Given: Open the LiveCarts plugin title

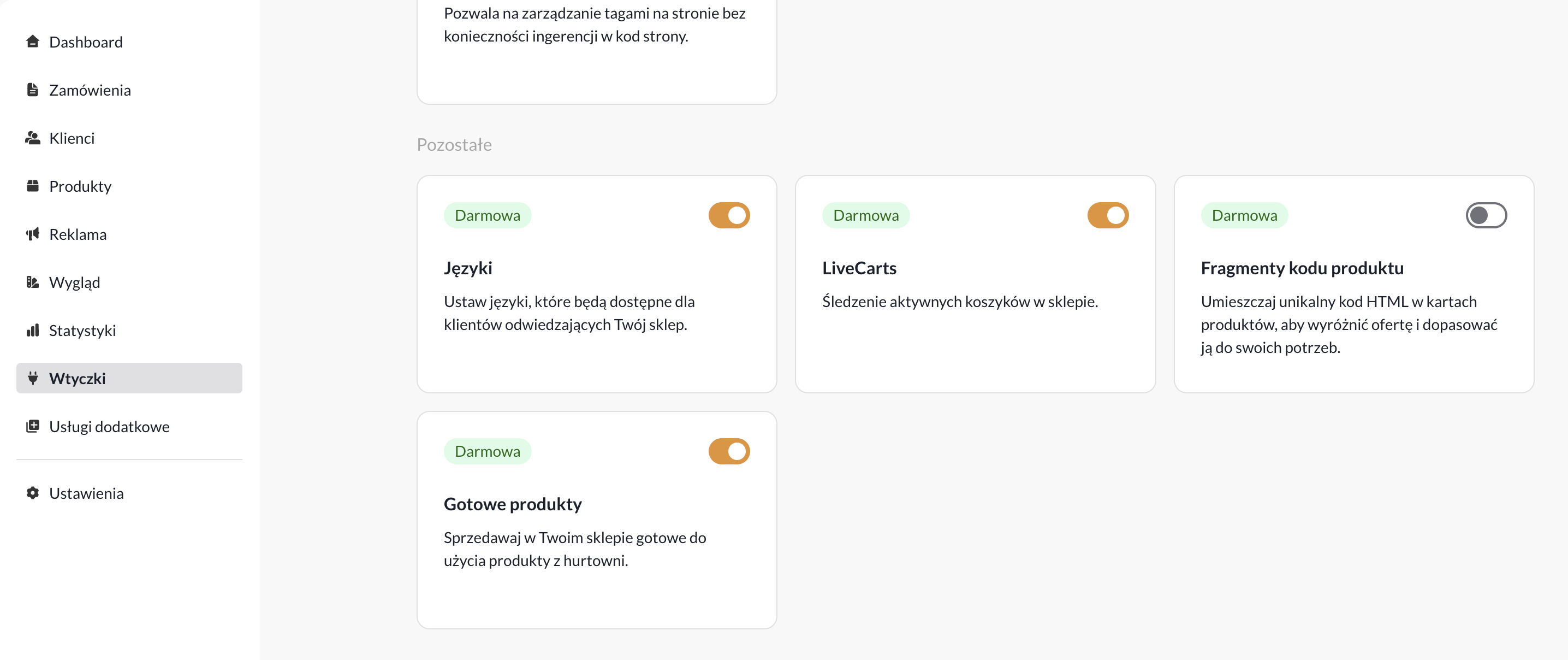Looking at the screenshot, I should pos(859,268).
